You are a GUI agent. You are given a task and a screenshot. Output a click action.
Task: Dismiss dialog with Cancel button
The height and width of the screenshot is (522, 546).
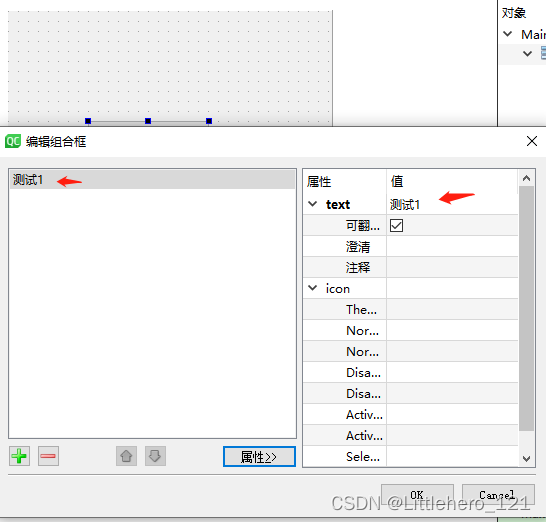pos(498,494)
